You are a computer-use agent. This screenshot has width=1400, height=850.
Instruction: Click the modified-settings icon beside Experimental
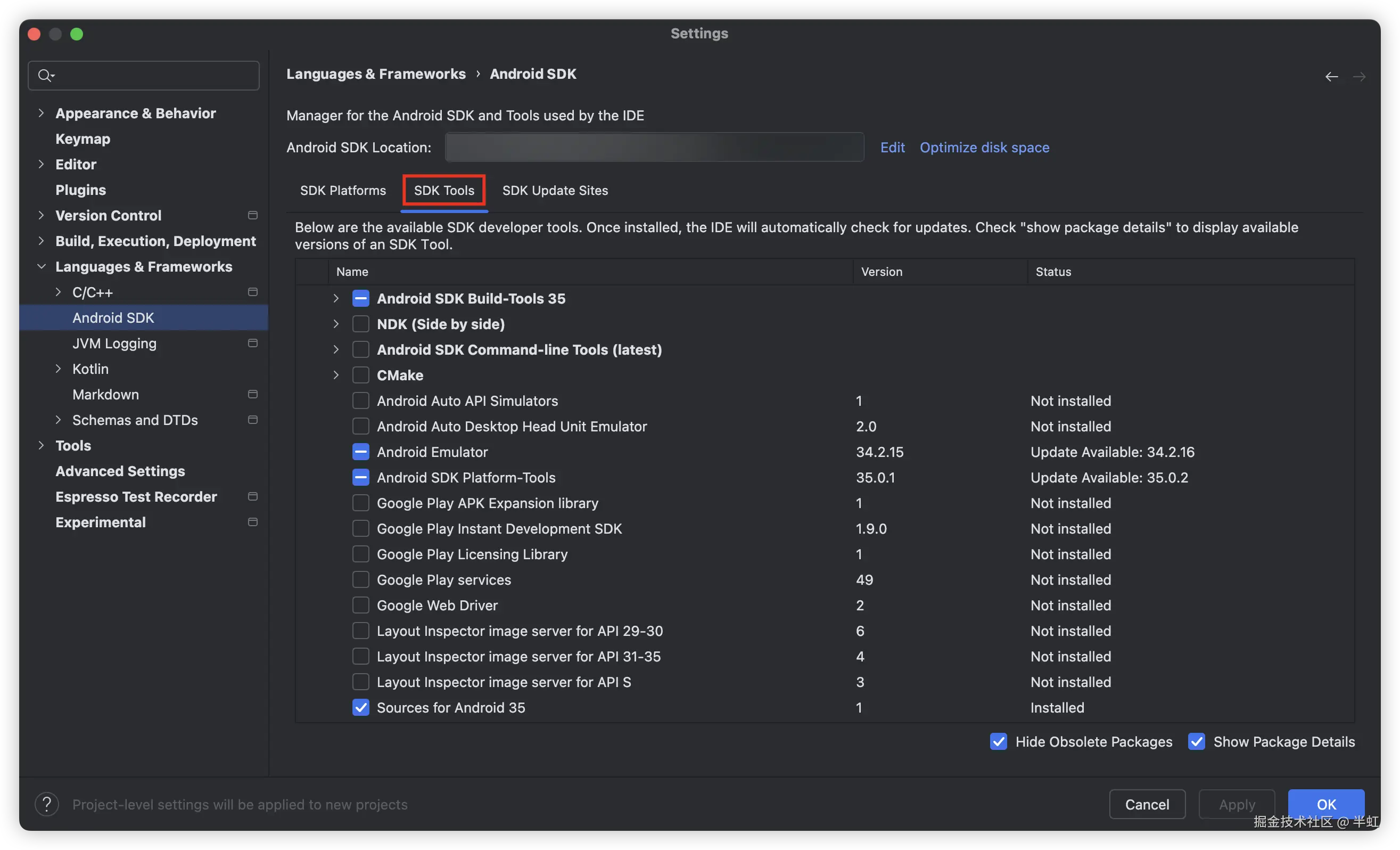click(x=253, y=522)
